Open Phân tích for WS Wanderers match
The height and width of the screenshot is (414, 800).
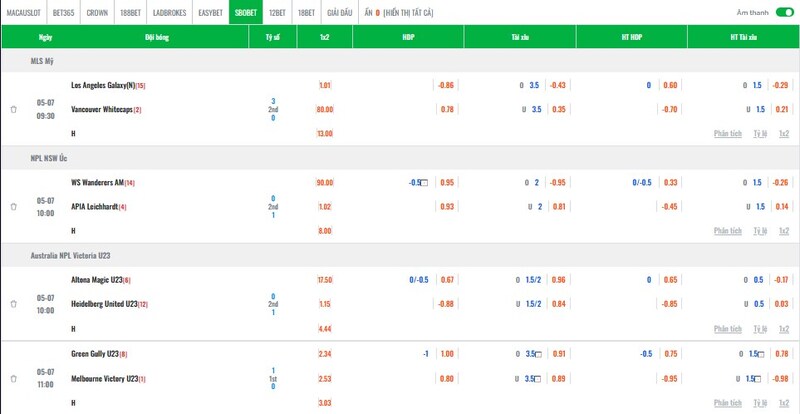[x=728, y=231]
